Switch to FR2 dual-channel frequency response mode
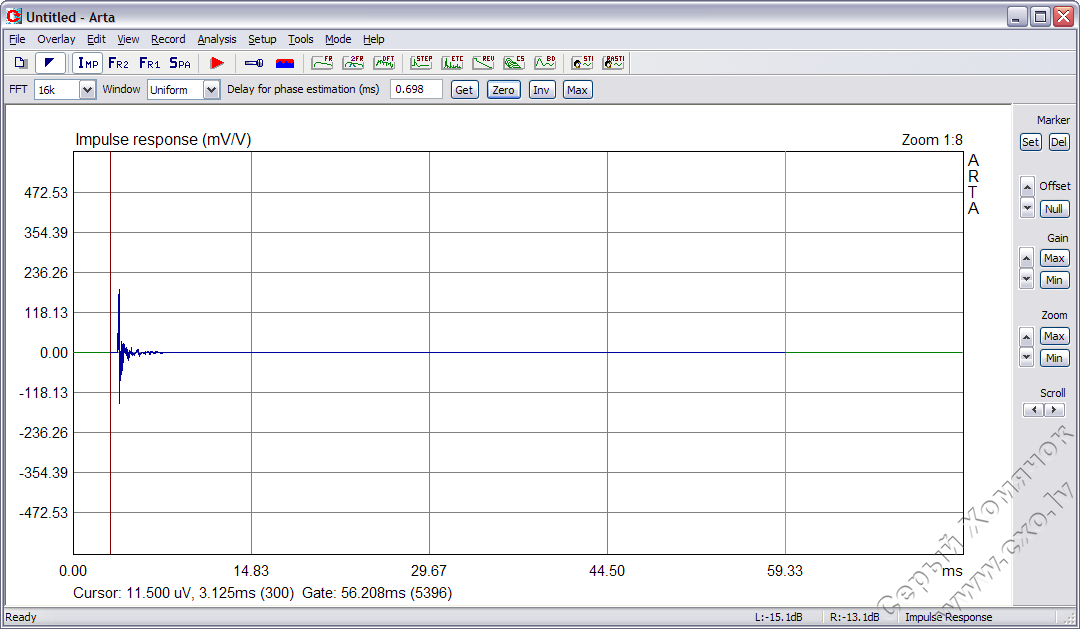 [118, 63]
